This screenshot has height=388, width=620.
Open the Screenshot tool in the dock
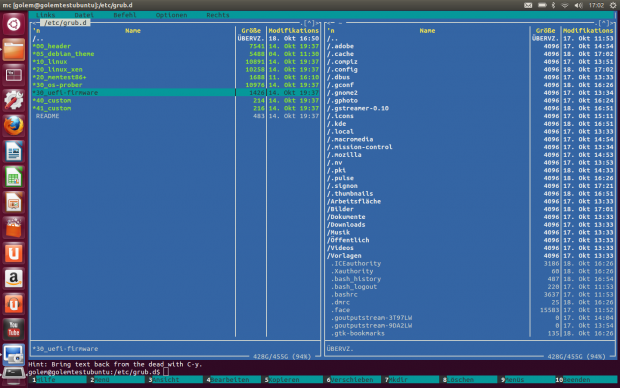[13, 354]
